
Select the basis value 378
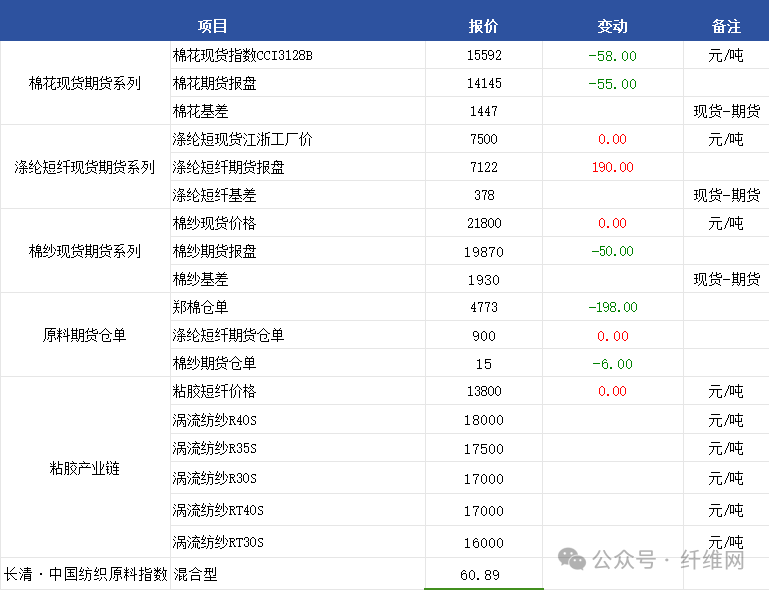[x=484, y=195]
